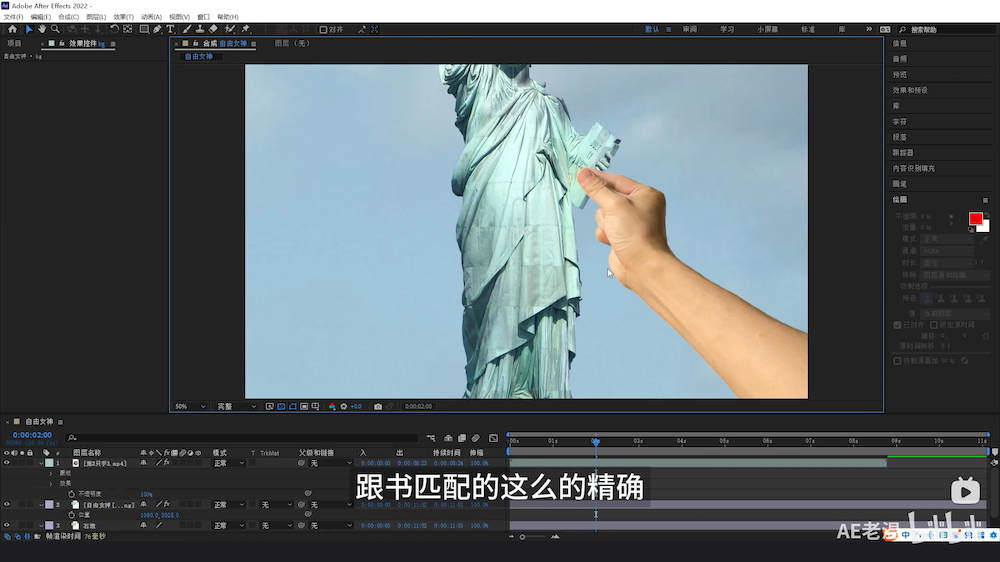Screen dimensions: 1000x562
Task: Switch to the 图层（无） viewer tab
Action: [x=292, y=43]
